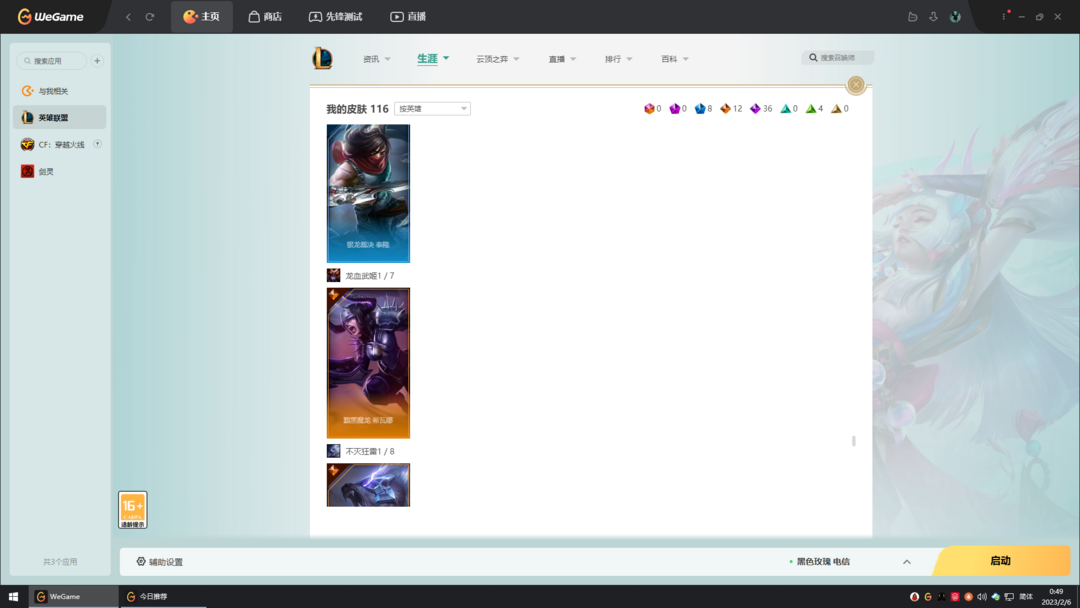Click the WeGame taskbar button
This screenshot has height=608, width=1080.
(73, 596)
